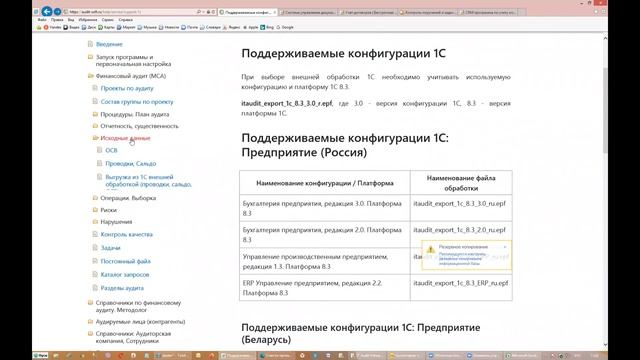Viewport: 640px width, 360px height.
Task: Expand Запуск программы и первоначальная настройка folder
Action: (x=133, y=60)
